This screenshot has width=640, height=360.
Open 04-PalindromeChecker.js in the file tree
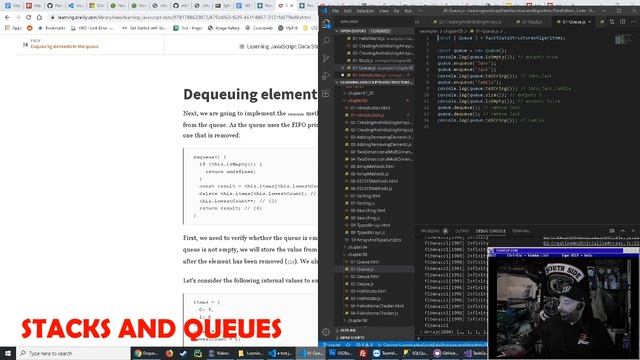374,313
